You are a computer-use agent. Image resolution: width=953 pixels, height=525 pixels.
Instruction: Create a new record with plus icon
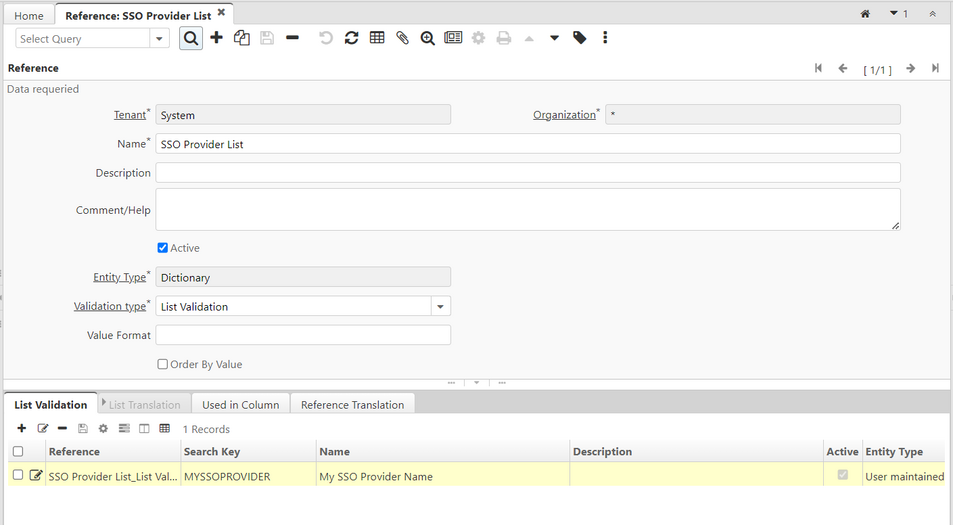pos(216,38)
